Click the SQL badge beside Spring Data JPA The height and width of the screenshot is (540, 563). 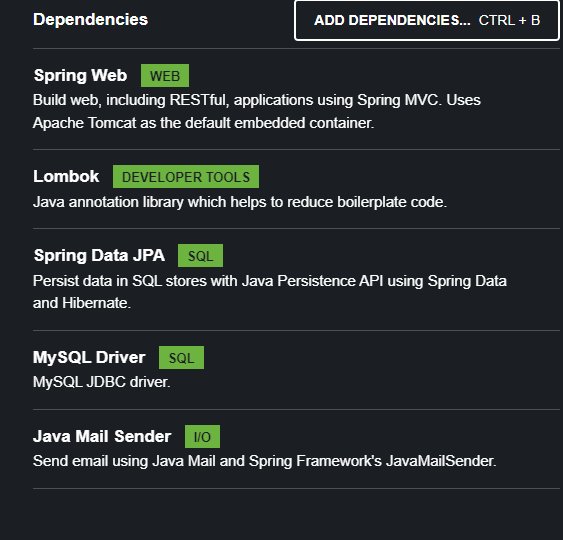coord(200,256)
